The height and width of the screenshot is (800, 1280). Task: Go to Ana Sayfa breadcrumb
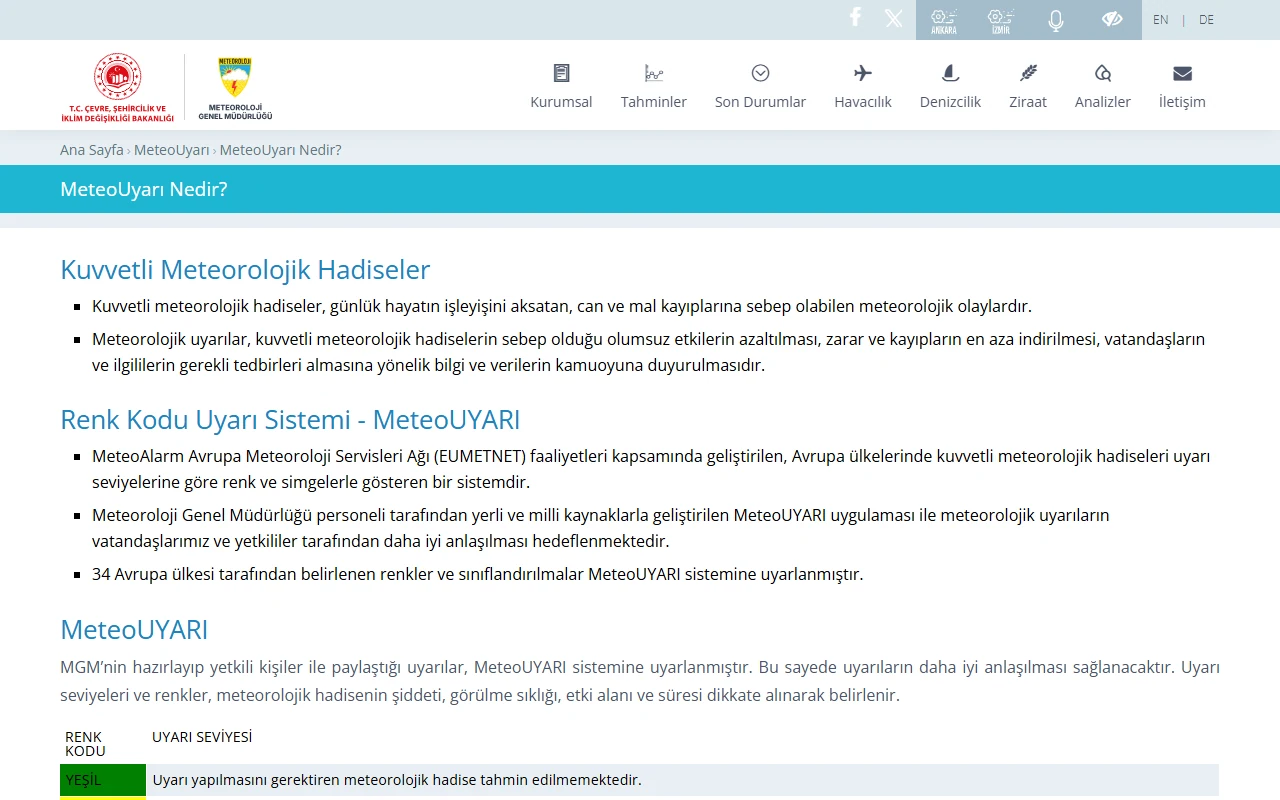pyautogui.click(x=92, y=150)
